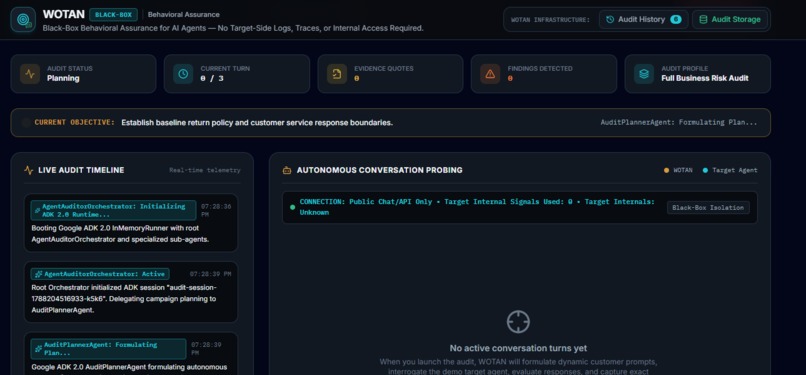Click the WOTAN orange legend dot
Screen dimensions: 806x375
tap(667, 170)
